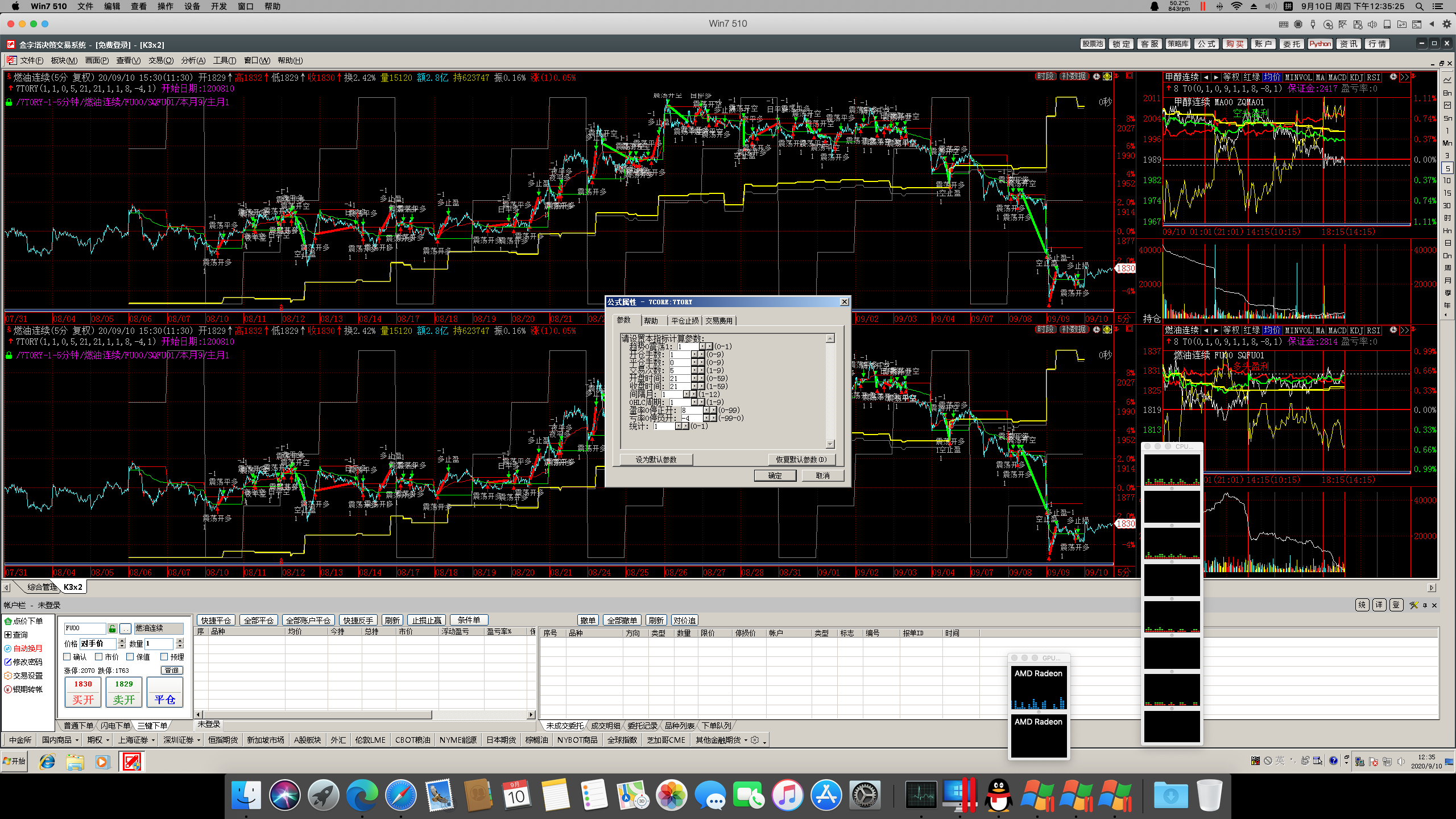Open 点价下单 in the account sidebar
Viewport: 1456px width, 819px height.
click(x=24, y=621)
